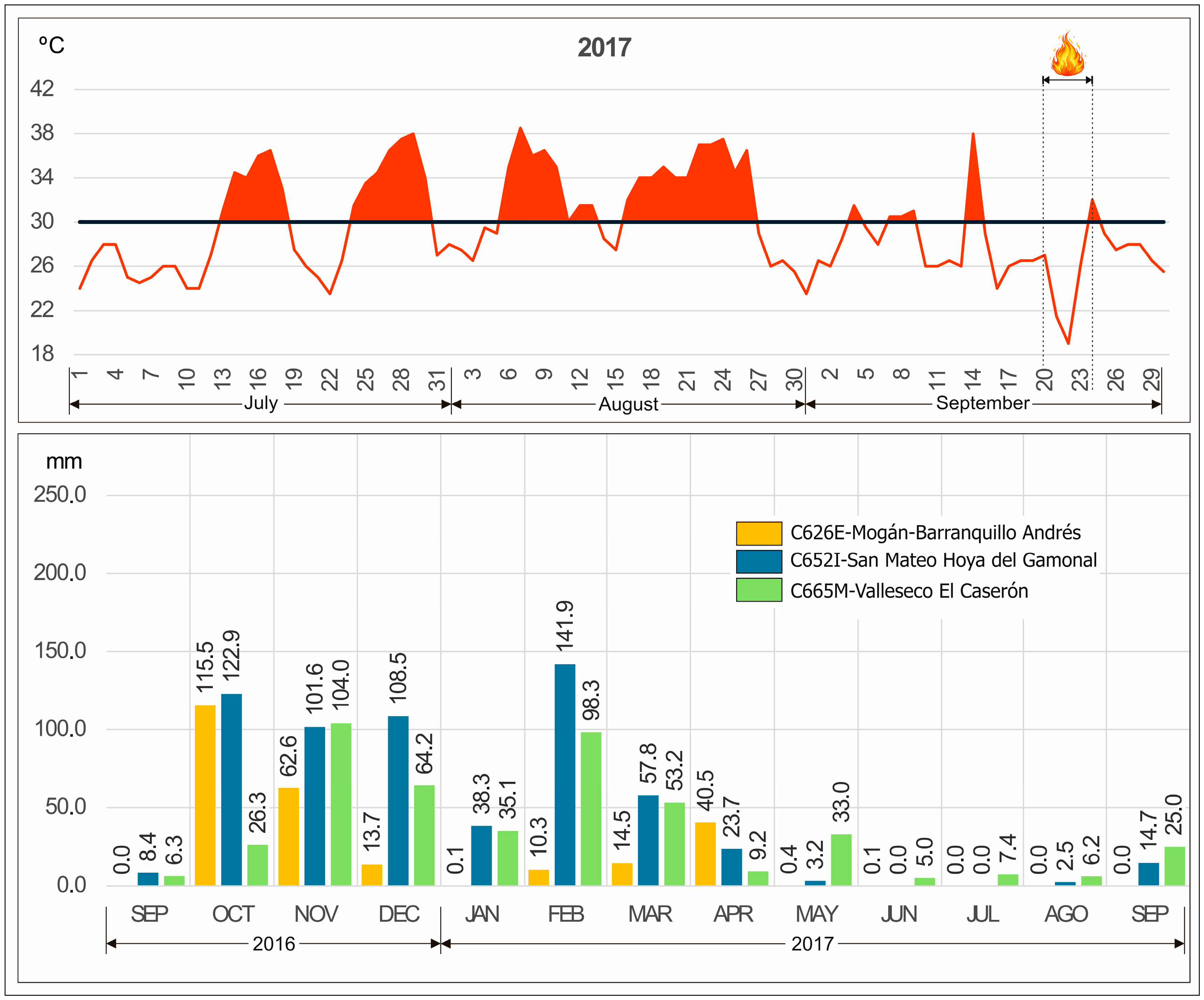The width and height of the screenshot is (1204, 1000).
Task: Click the 25.0 value label in SEP 2017
Action: click(x=1174, y=815)
